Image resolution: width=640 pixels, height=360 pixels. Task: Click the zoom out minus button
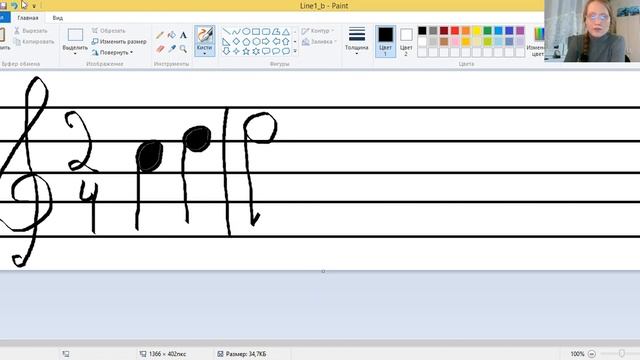point(592,354)
